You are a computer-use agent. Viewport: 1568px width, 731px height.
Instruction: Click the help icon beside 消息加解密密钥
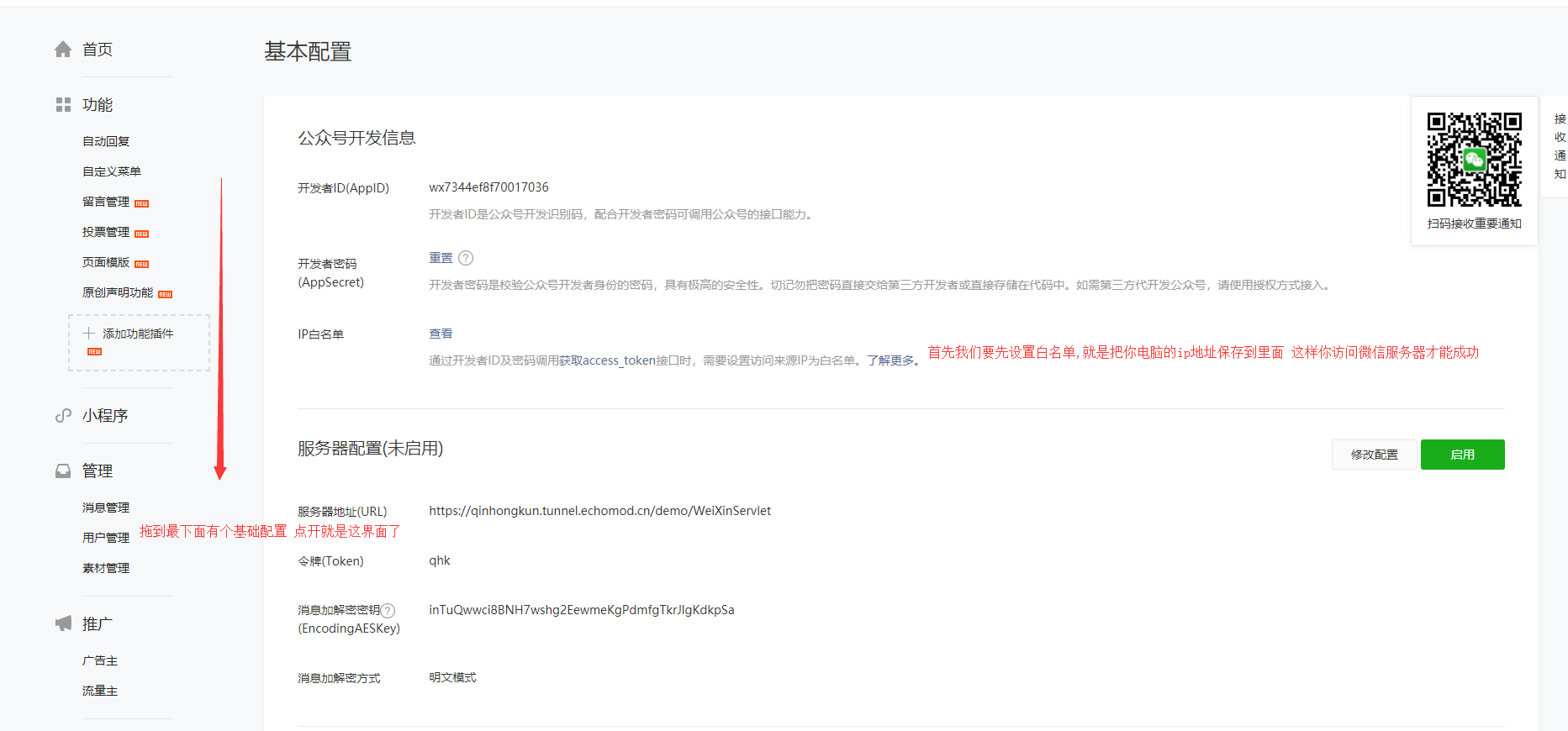[388, 611]
